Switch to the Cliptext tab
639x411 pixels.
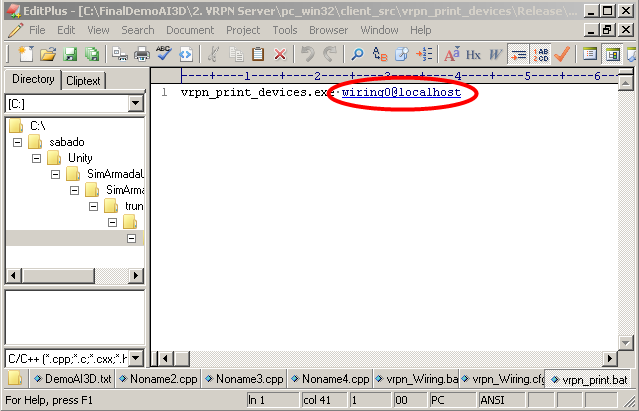[x=85, y=80]
